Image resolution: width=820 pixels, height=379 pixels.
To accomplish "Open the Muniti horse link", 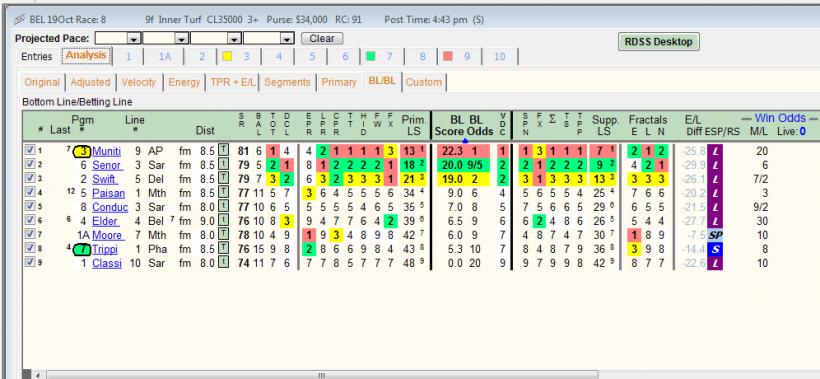I will click(107, 152).
